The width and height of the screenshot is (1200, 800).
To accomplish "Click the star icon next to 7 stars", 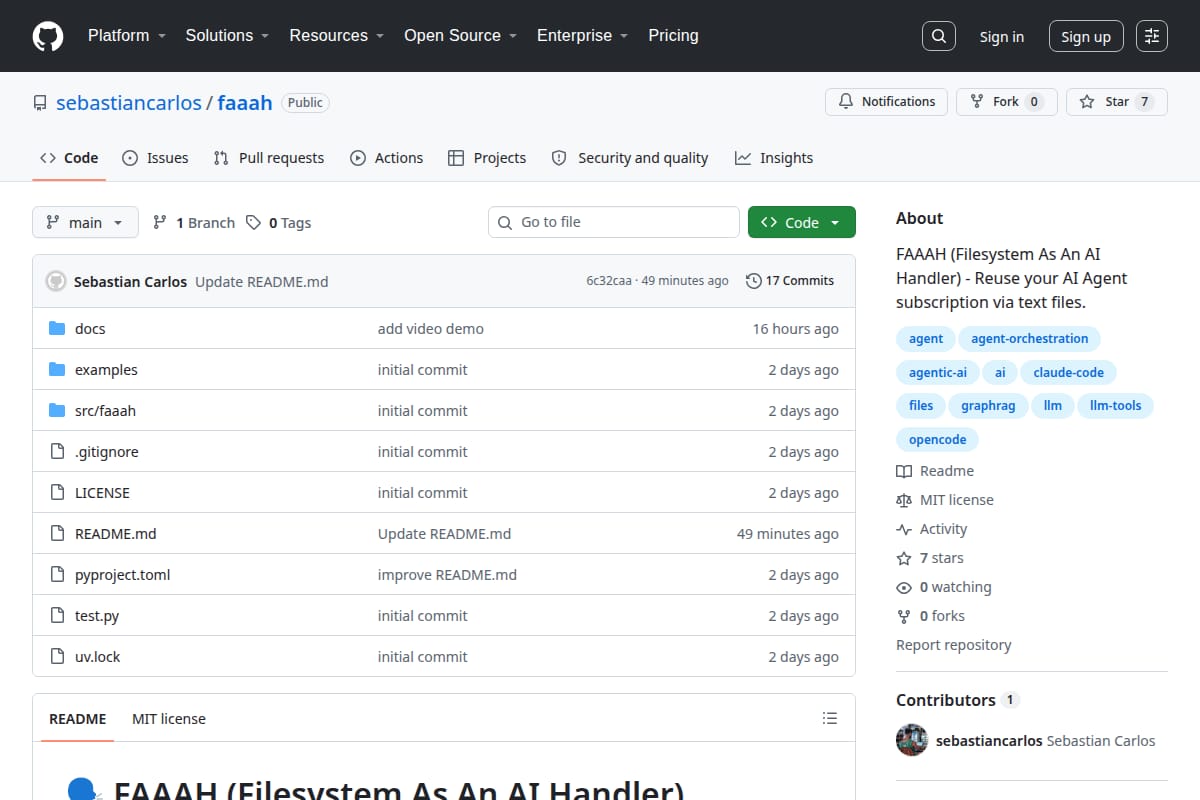I will (x=904, y=558).
